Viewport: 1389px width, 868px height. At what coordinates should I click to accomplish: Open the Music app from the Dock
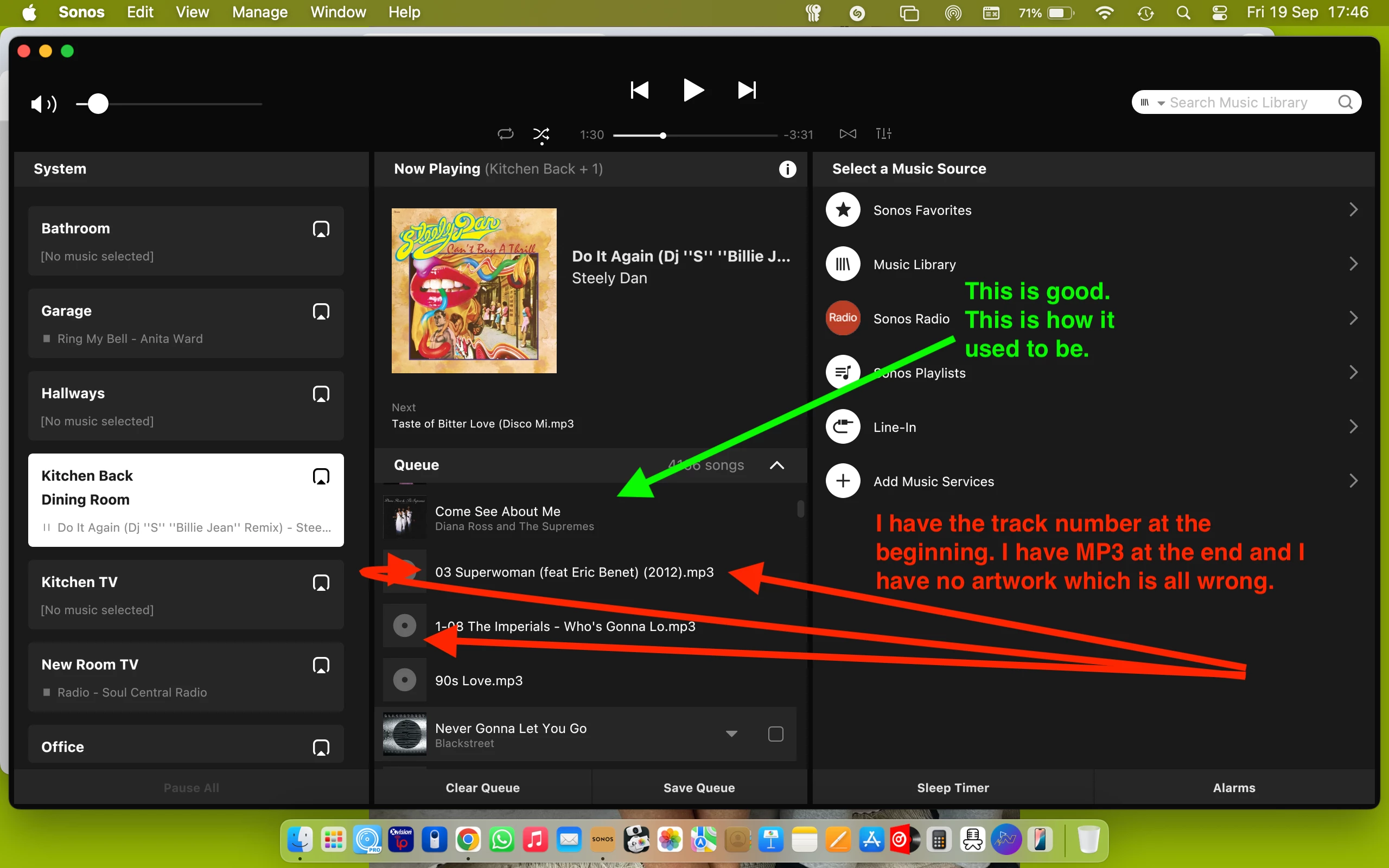(x=536, y=840)
